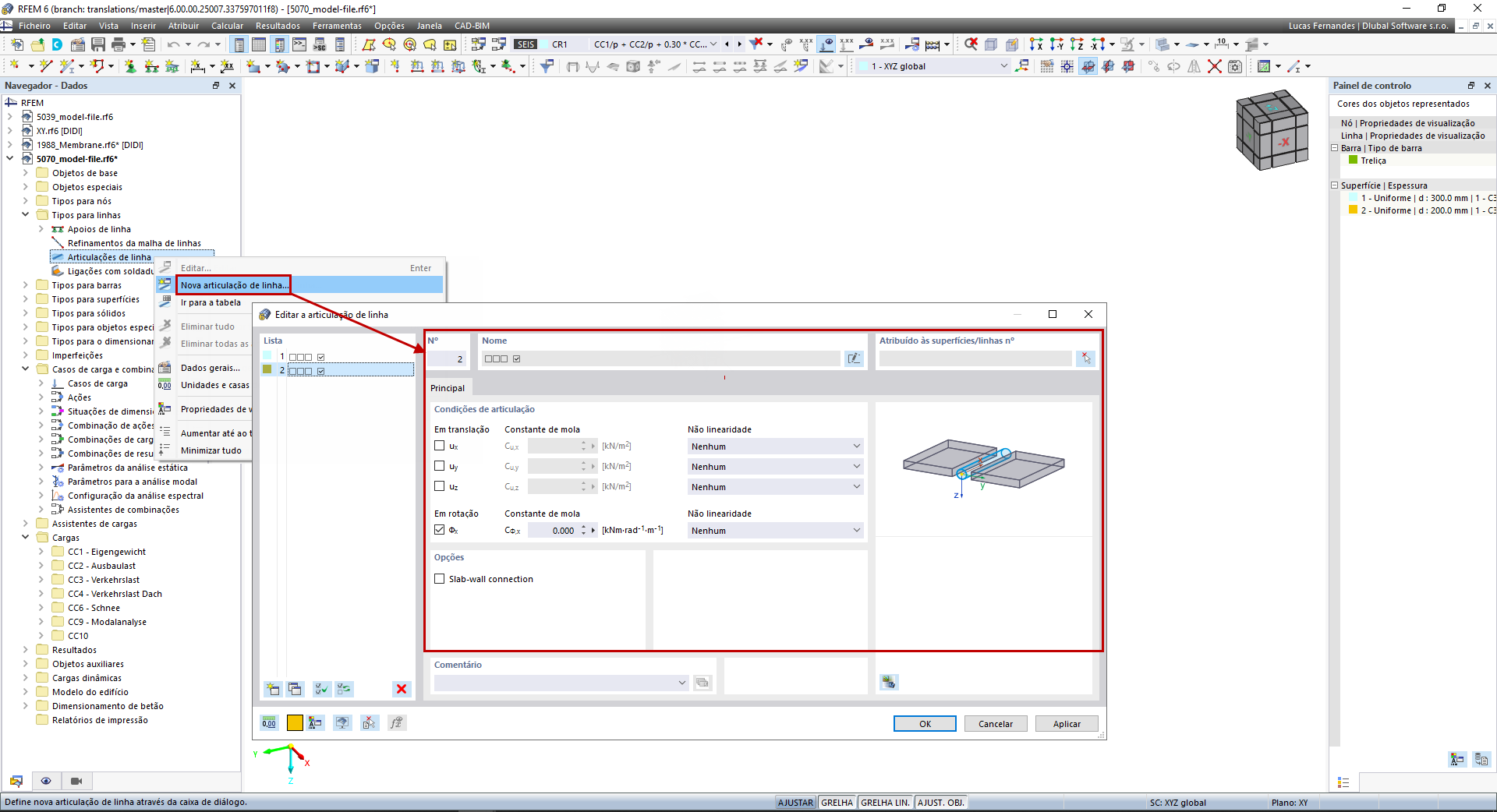The width and height of the screenshot is (1497, 812).
Task: Open Não linearidade dropdown for uz
Action: (x=775, y=487)
